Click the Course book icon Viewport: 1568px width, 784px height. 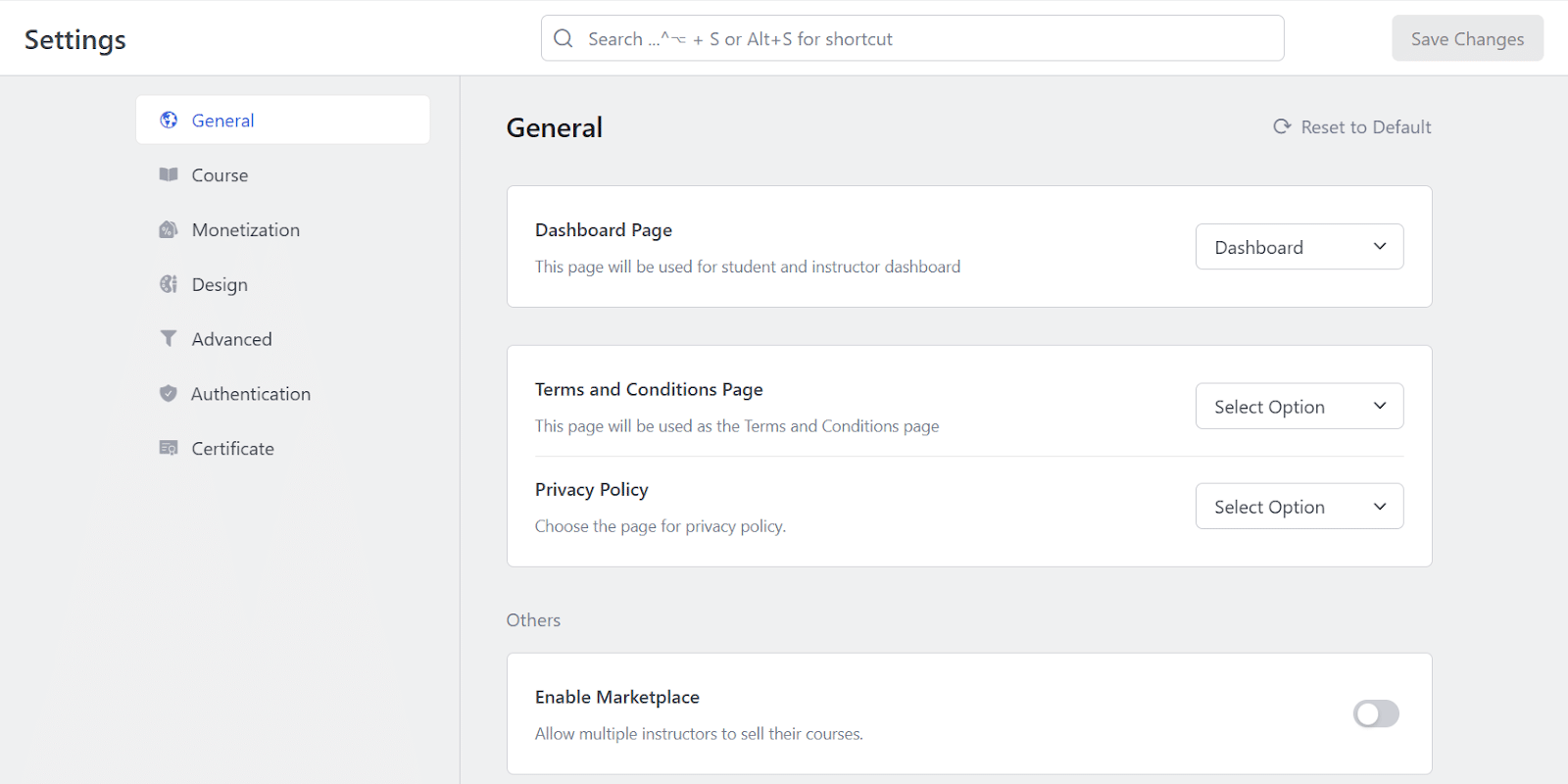[x=169, y=174]
